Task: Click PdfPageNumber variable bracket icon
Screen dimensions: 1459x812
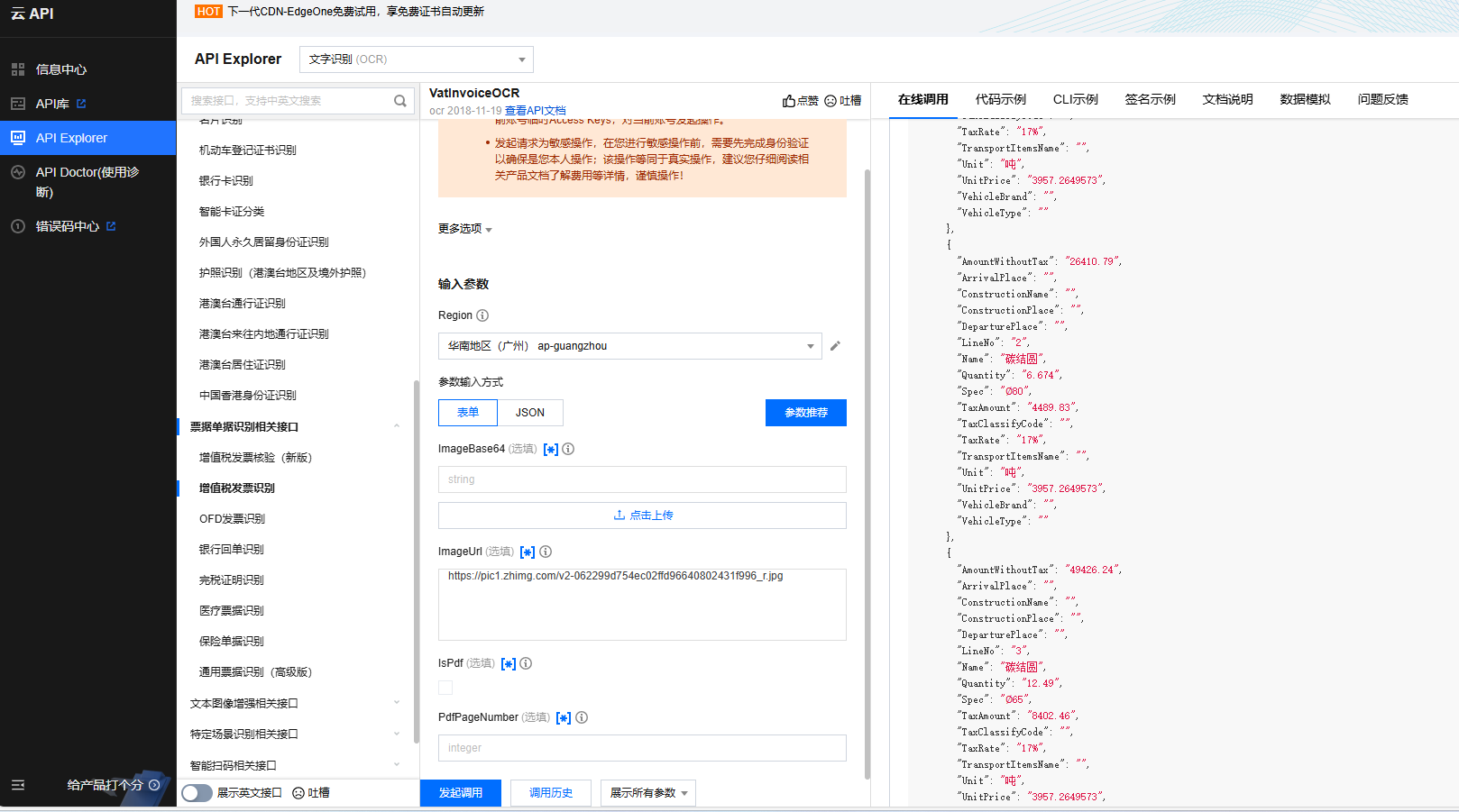Action: 564,717
